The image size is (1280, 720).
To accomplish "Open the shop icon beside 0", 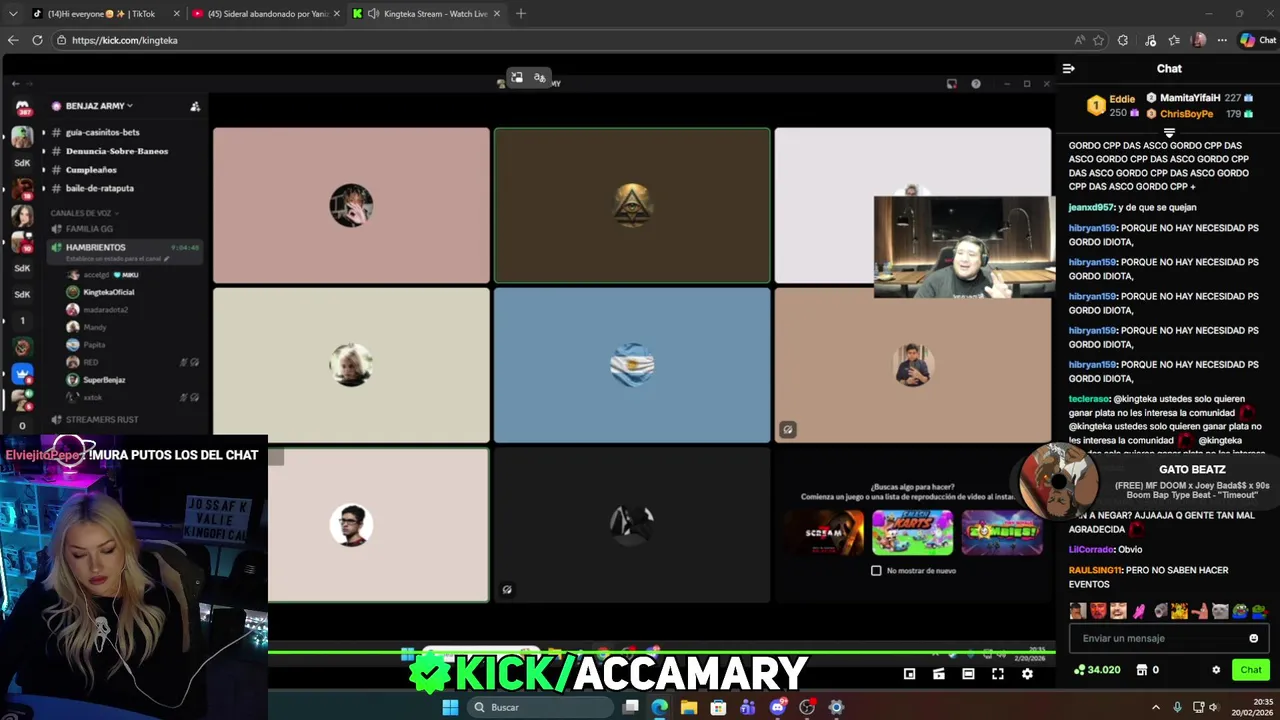I will tap(1142, 670).
